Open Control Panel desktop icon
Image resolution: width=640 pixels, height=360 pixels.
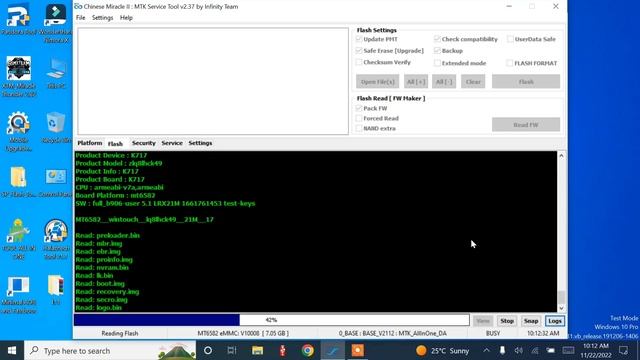pyautogui.click(x=56, y=182)
